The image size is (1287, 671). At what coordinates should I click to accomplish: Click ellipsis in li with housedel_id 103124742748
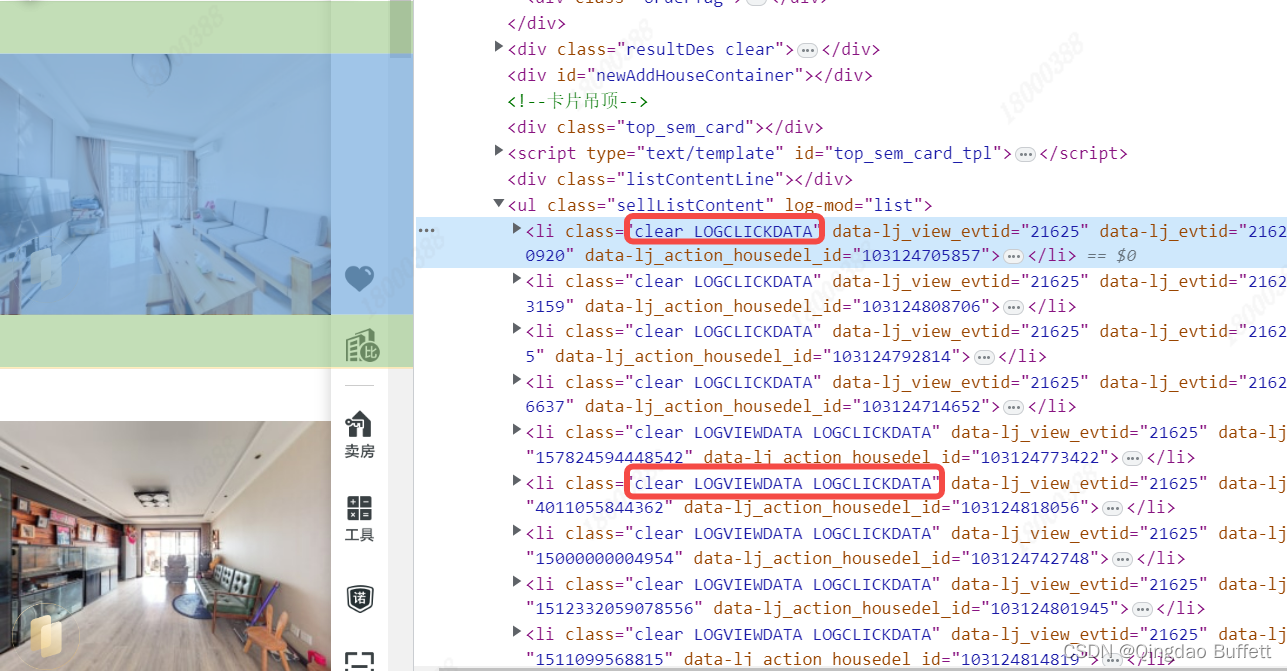(1122, 559)
